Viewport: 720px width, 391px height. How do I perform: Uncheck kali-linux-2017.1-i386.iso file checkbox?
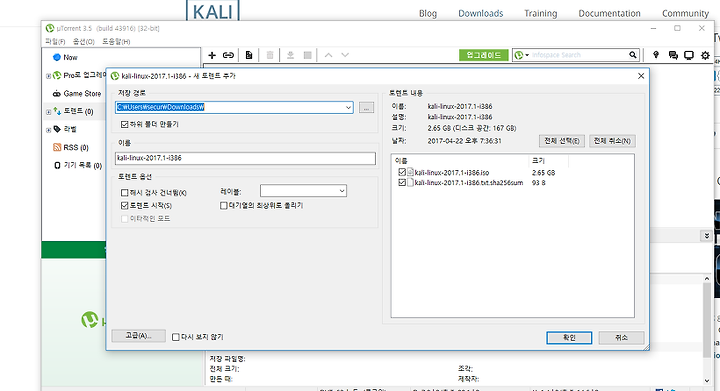point(402,172)
